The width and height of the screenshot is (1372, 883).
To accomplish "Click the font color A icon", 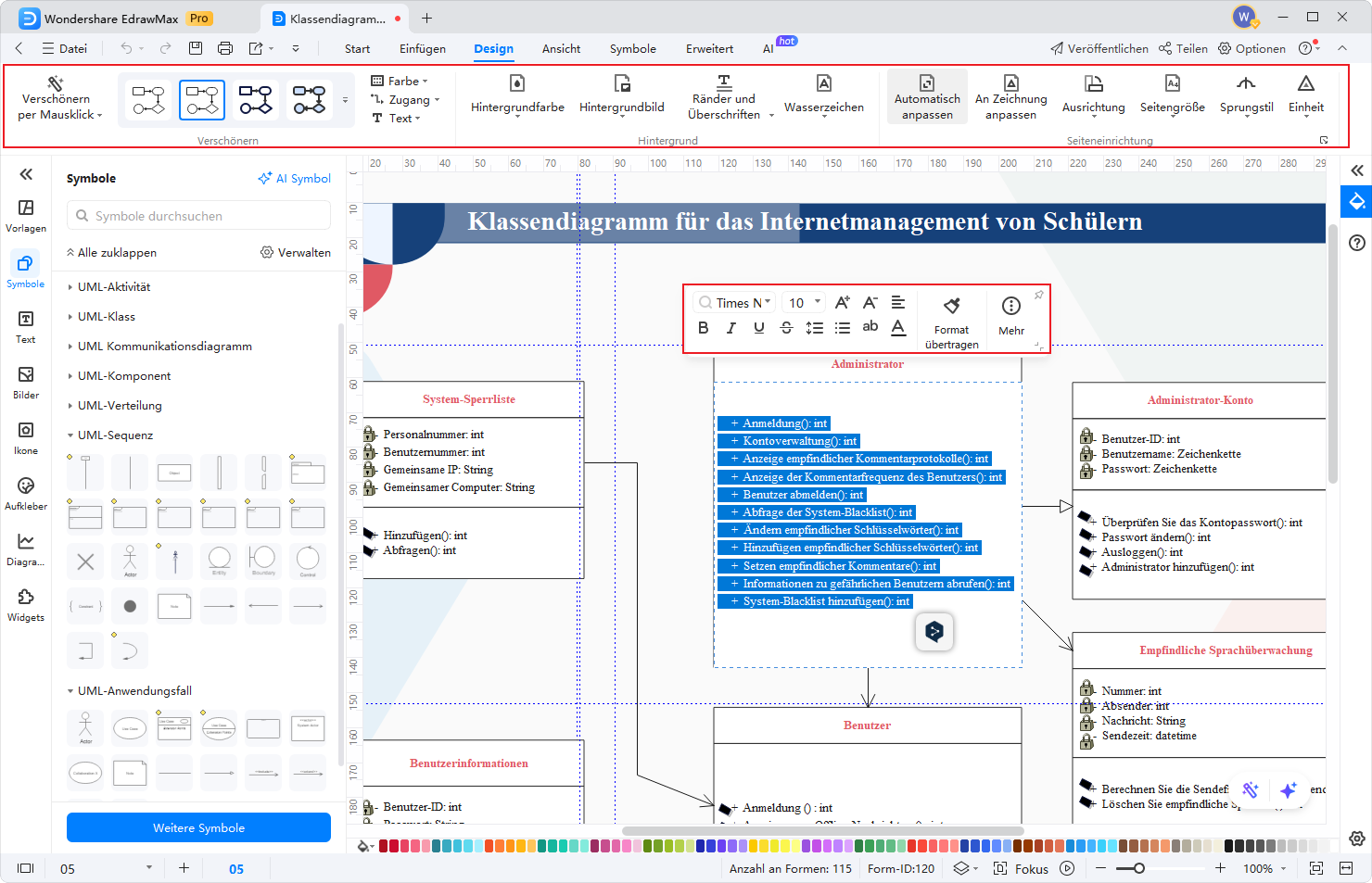I will pyautogui.click(x=898, y=327).
